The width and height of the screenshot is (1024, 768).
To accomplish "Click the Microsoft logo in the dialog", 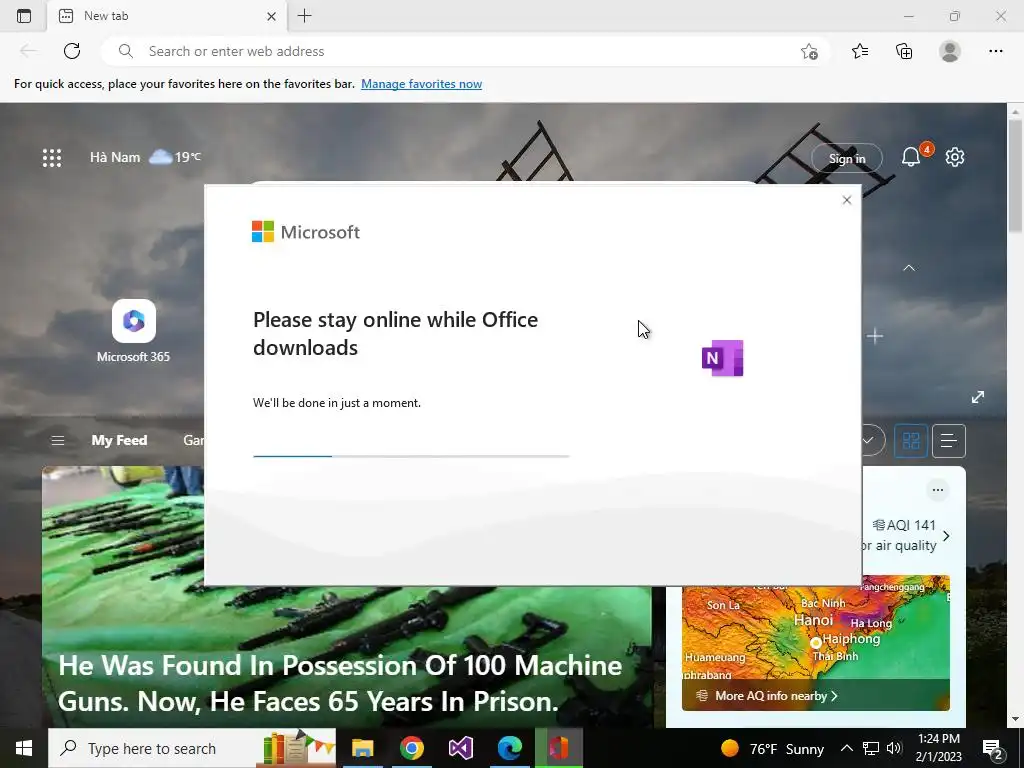I will 306,232.
